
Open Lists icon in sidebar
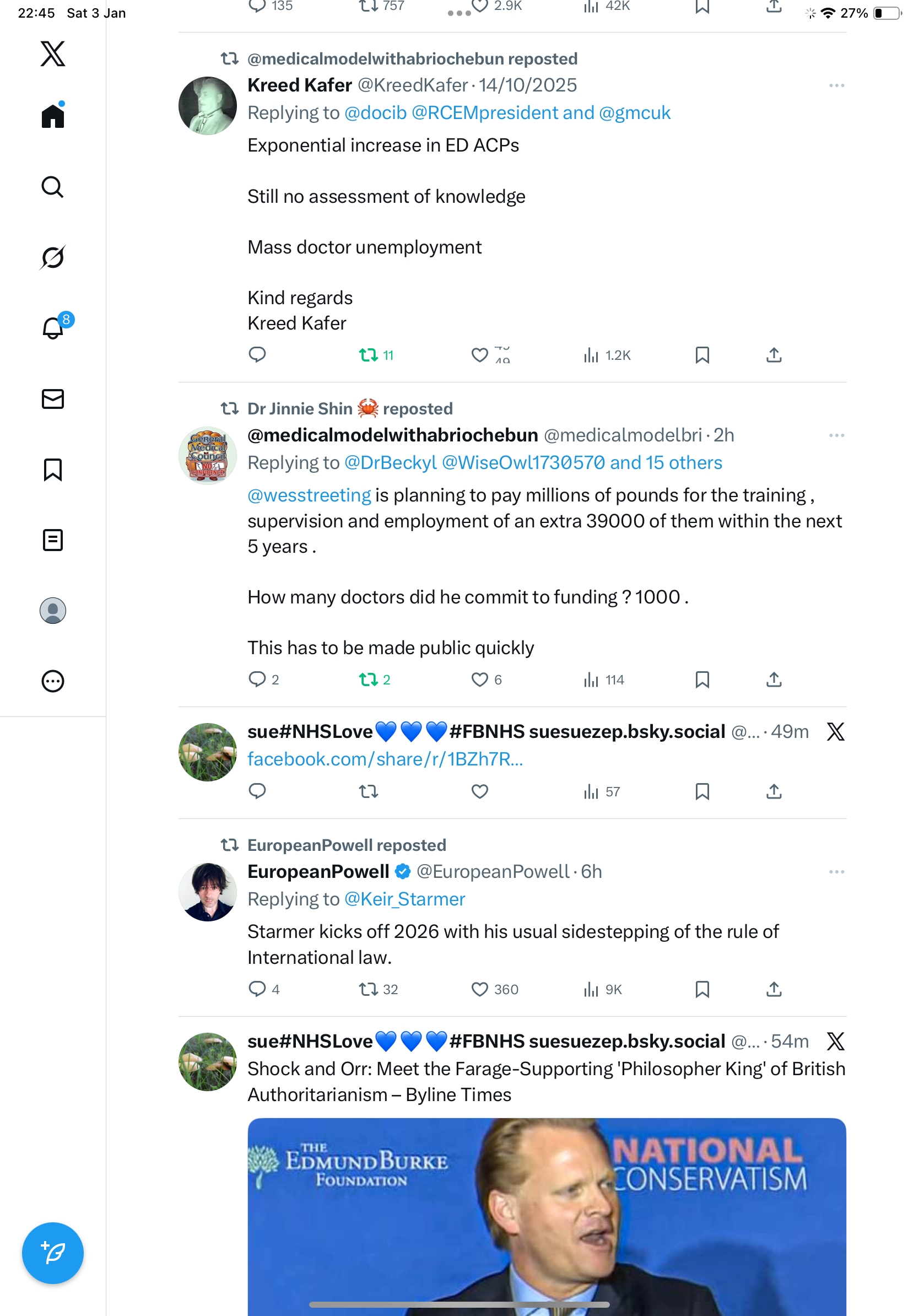(53, 540)
